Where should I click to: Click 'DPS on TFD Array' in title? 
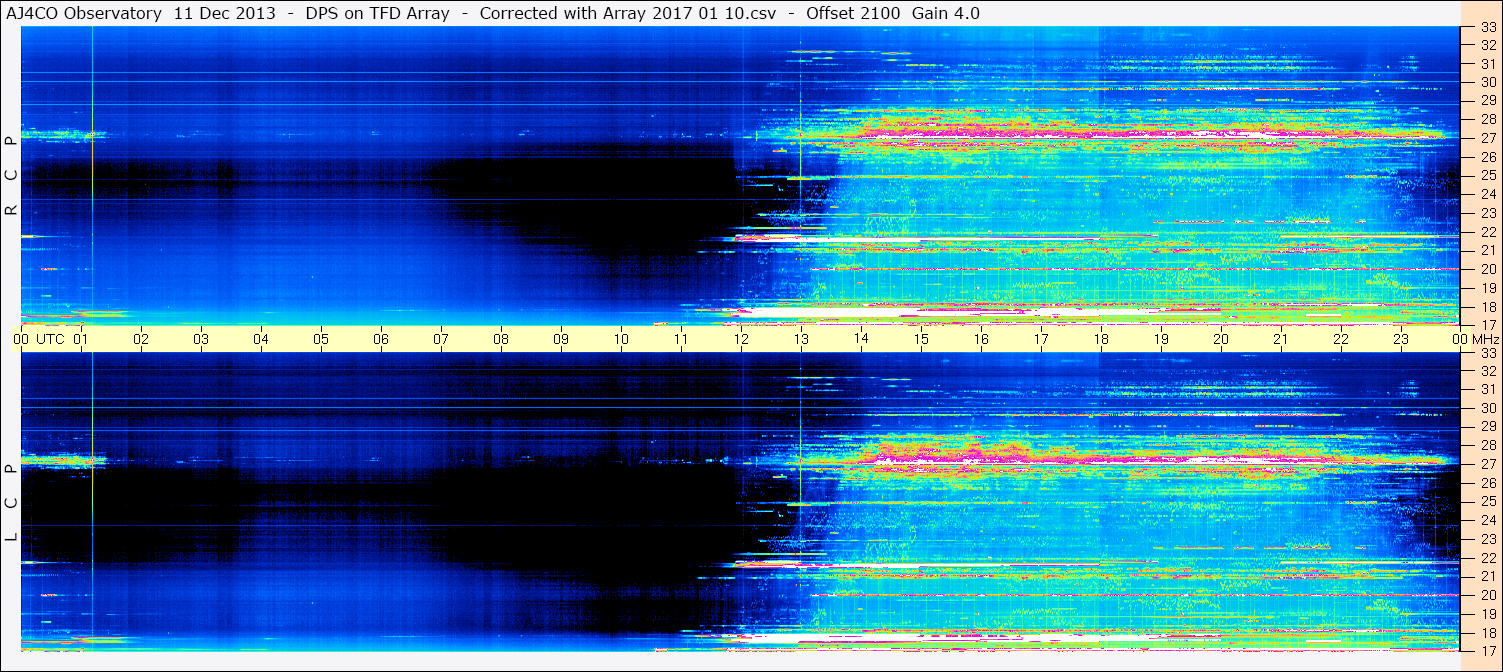(x=377, y=13)
